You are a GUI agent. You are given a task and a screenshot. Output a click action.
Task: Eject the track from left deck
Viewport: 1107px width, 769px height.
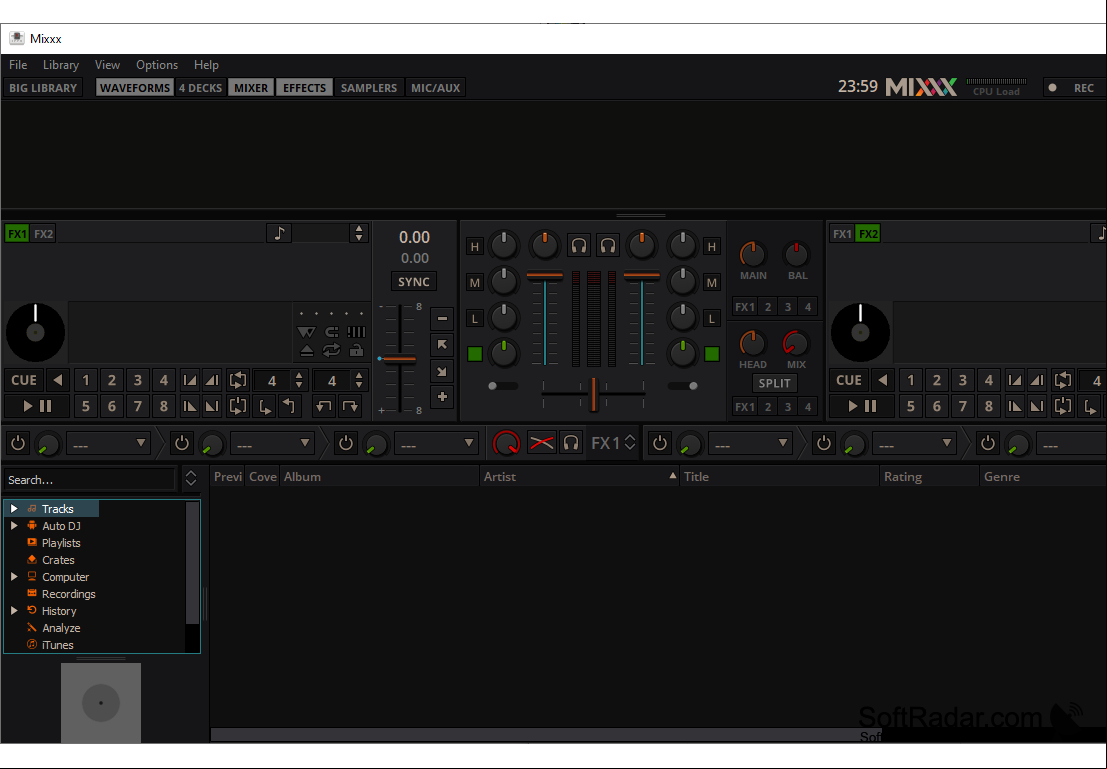point(306,350)
